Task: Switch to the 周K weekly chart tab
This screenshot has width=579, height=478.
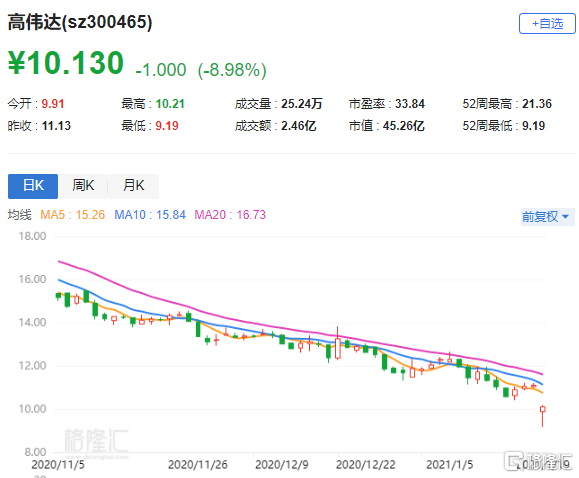Action: (x=83, y=186)
